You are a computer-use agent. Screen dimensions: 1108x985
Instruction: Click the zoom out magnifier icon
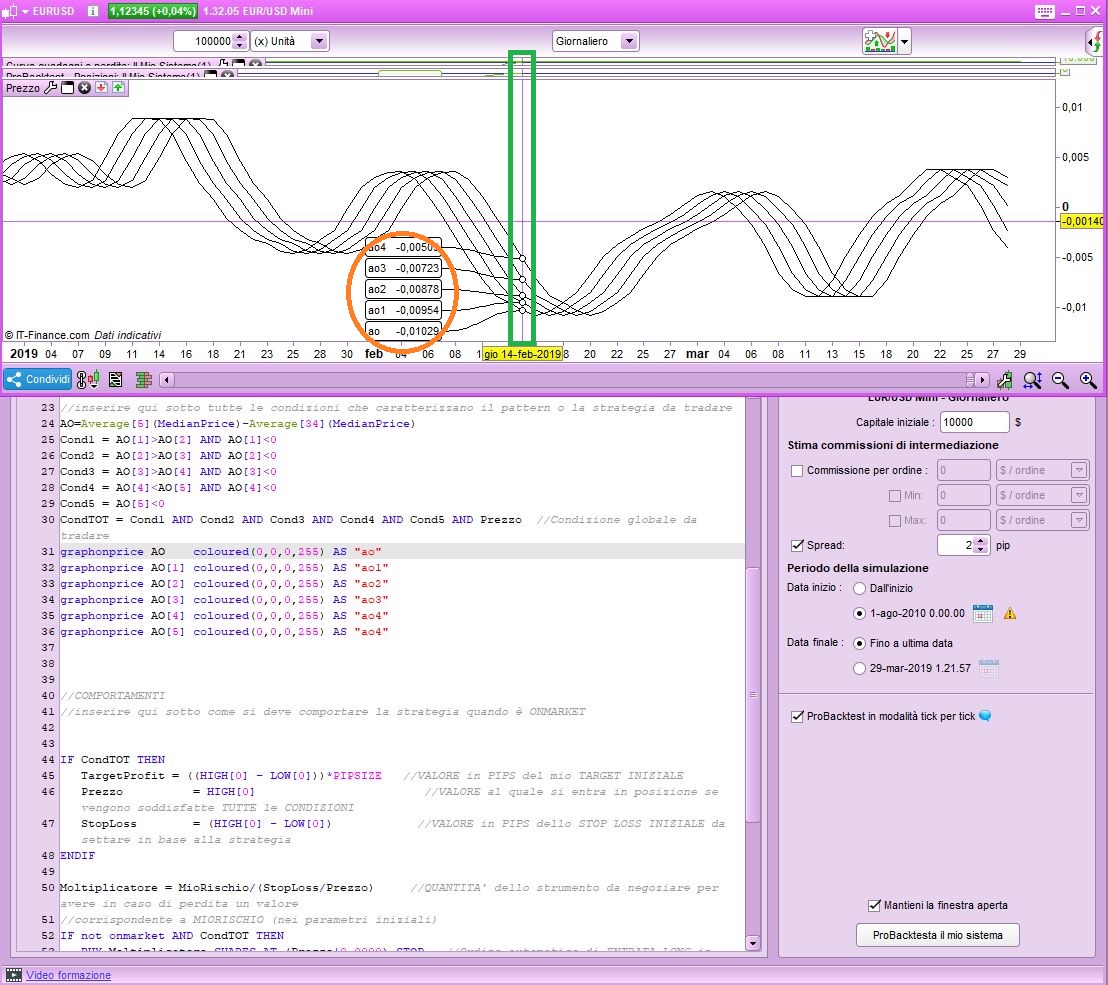pos(1061,380)
